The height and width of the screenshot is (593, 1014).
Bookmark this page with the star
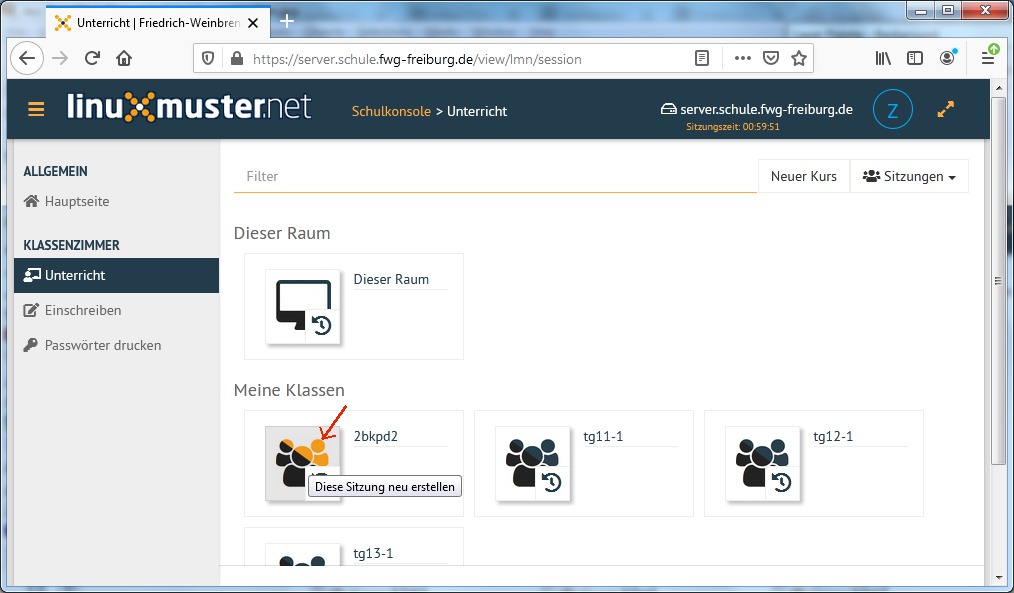799,59
